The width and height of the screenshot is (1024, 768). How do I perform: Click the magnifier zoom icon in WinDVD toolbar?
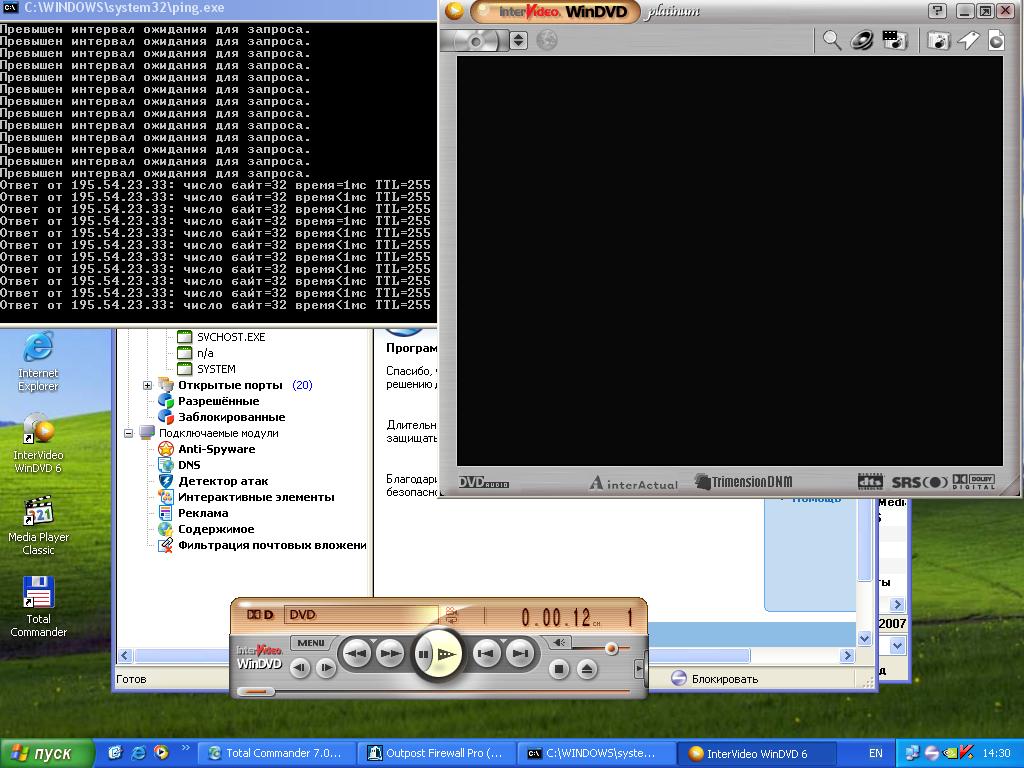[832, 40]
